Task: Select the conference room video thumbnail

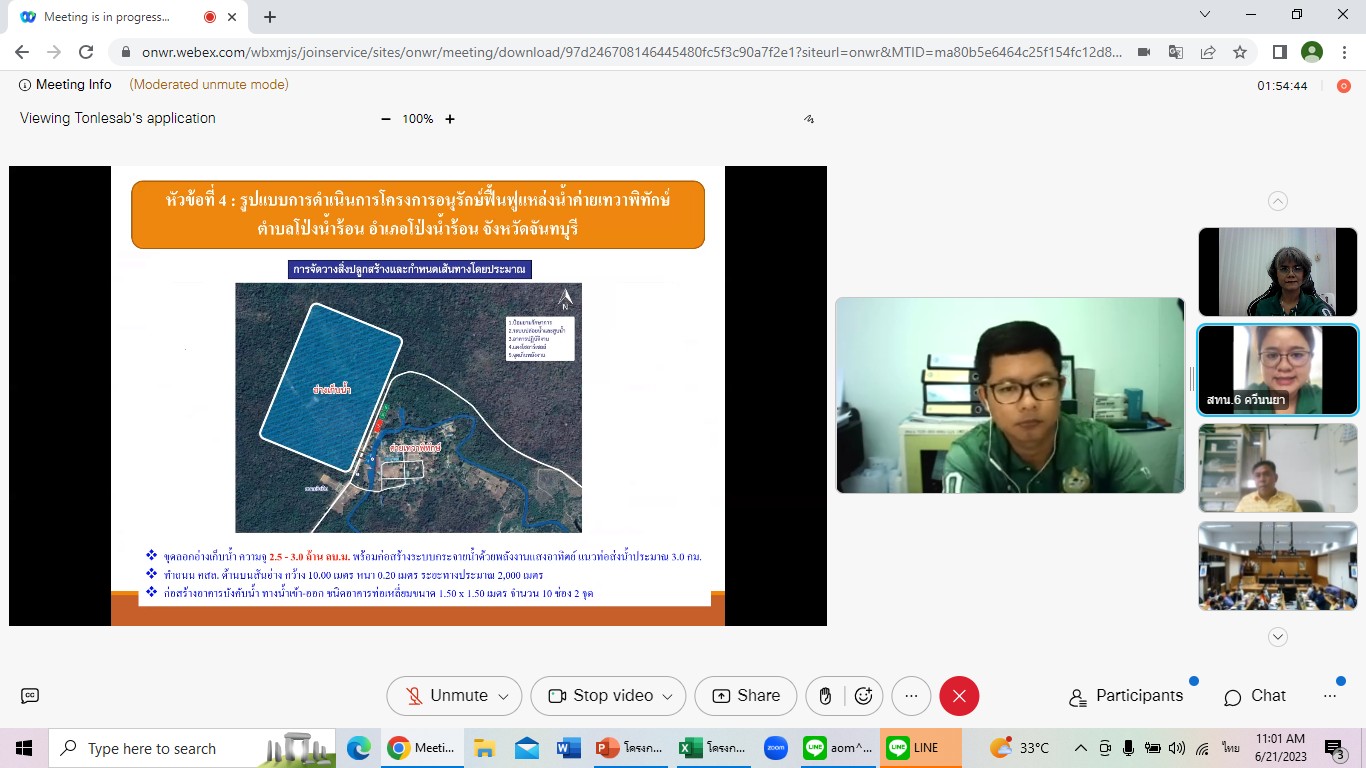Action: pyautogui.click(x=1278, y=566)
